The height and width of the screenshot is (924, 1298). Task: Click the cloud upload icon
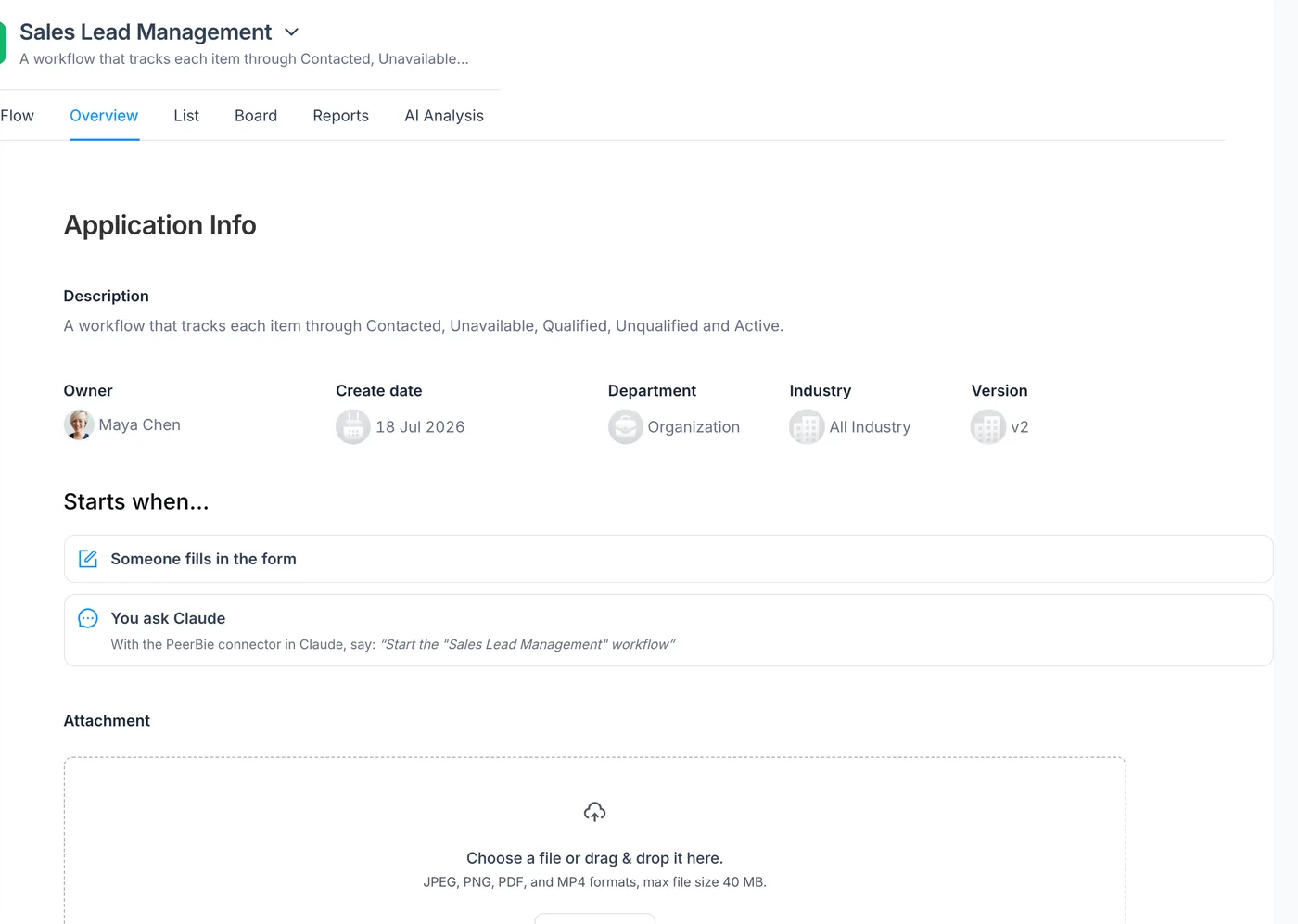coord(595,813)
